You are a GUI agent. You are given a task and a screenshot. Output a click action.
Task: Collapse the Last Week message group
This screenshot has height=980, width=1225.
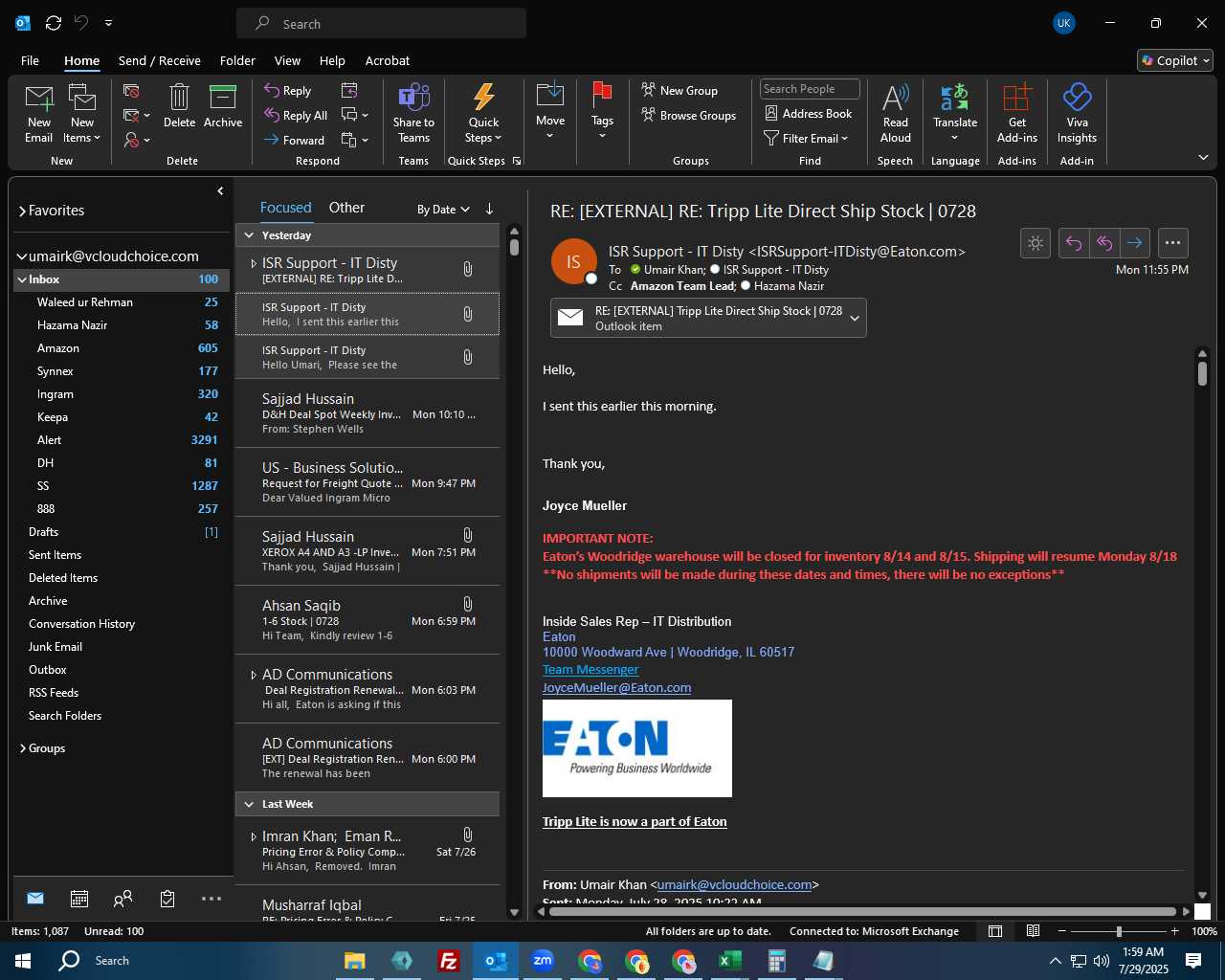click(x=249, y=804)
